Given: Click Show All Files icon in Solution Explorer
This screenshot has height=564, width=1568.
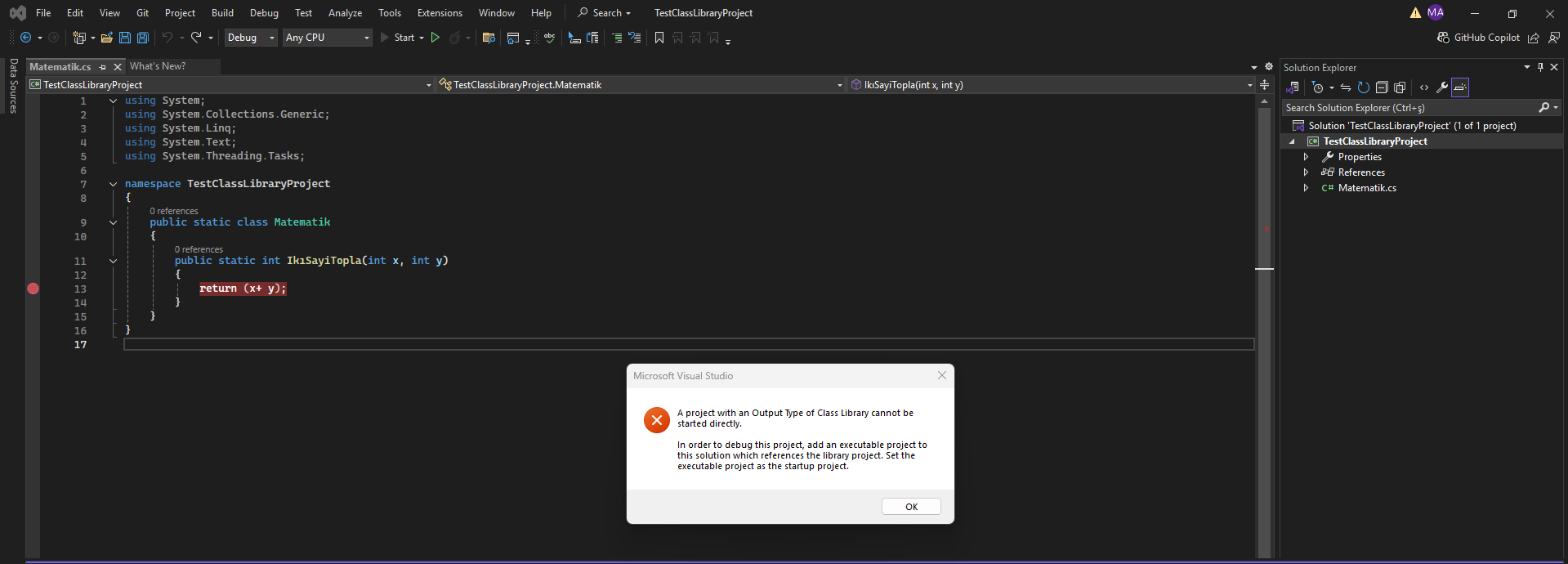Looking at the screenshot, I should pos(1400,87).
